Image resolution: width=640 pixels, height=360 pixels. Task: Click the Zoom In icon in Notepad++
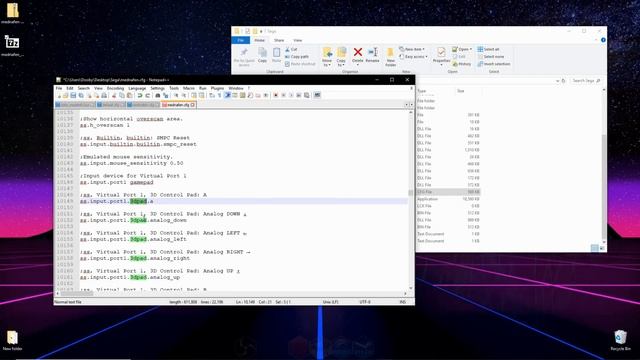pyautogui.click(x=177, y=96)
